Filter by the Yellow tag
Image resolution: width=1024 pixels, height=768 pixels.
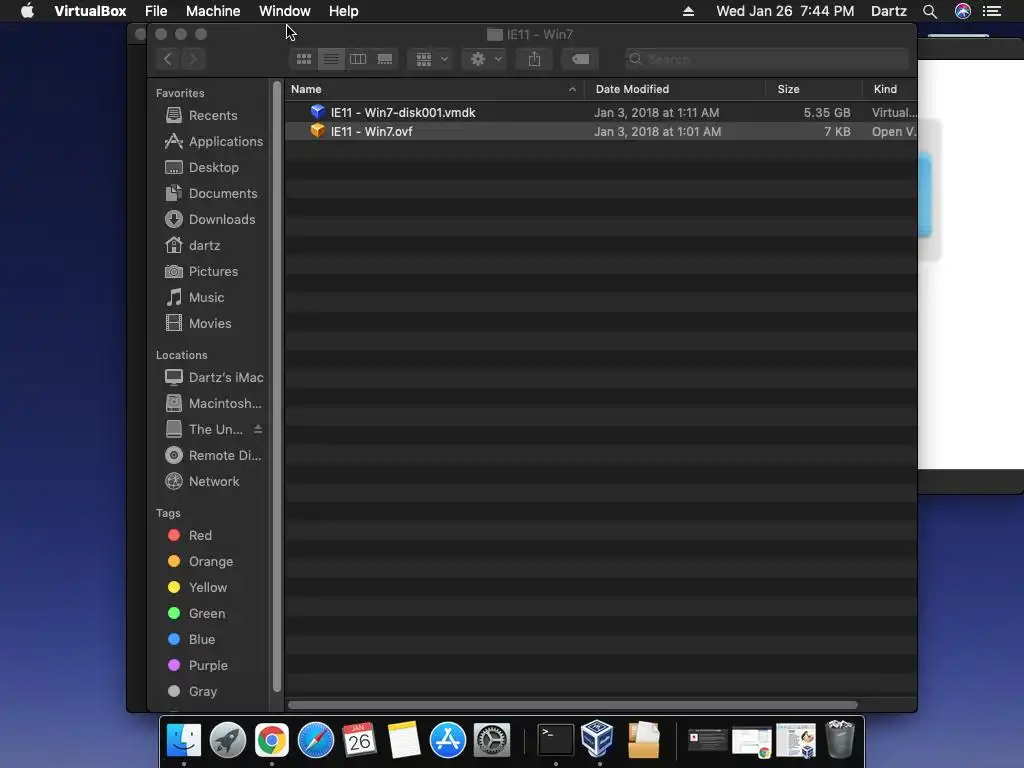(197, 587)
